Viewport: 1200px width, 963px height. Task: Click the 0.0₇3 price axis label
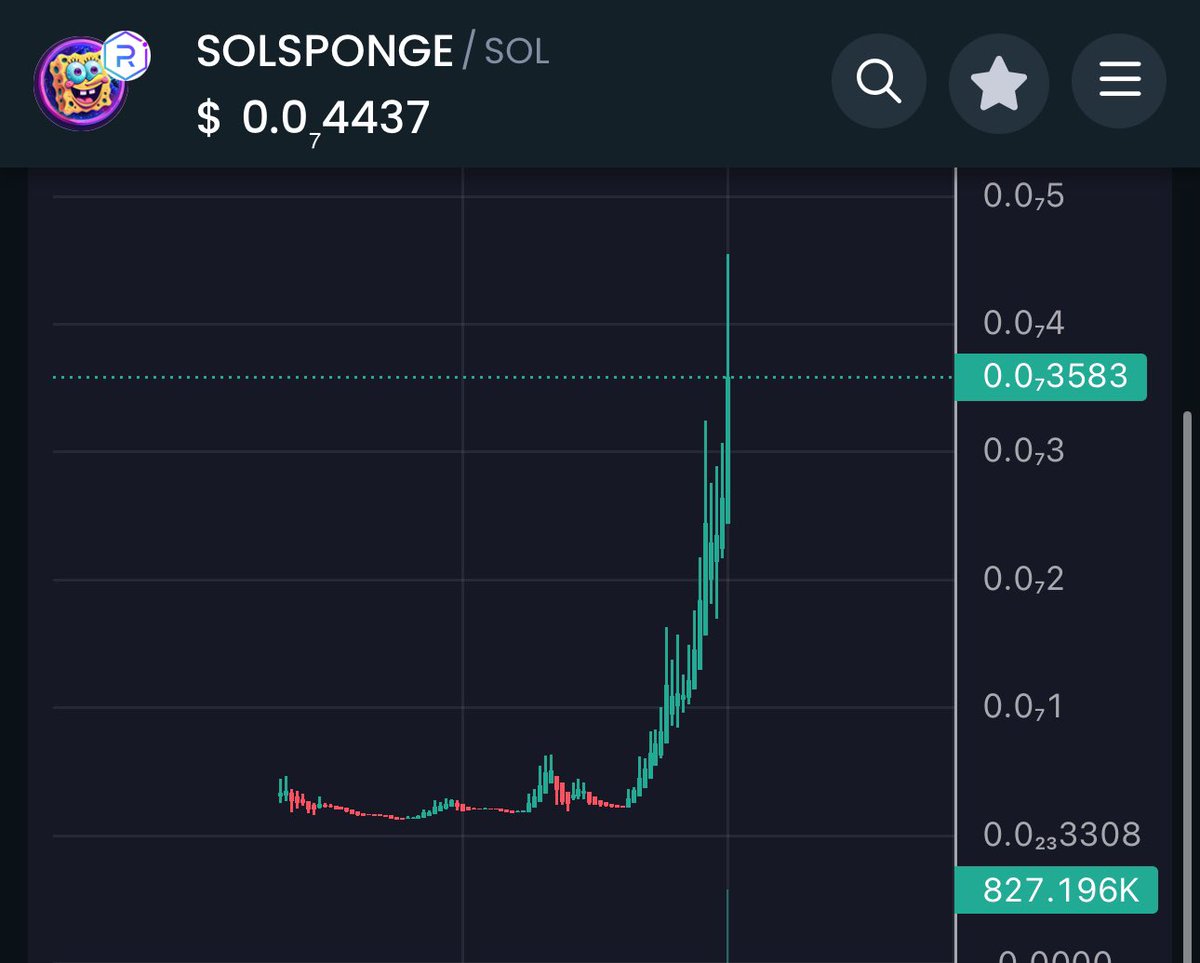pyautogui.click(x=1024, y=452)
